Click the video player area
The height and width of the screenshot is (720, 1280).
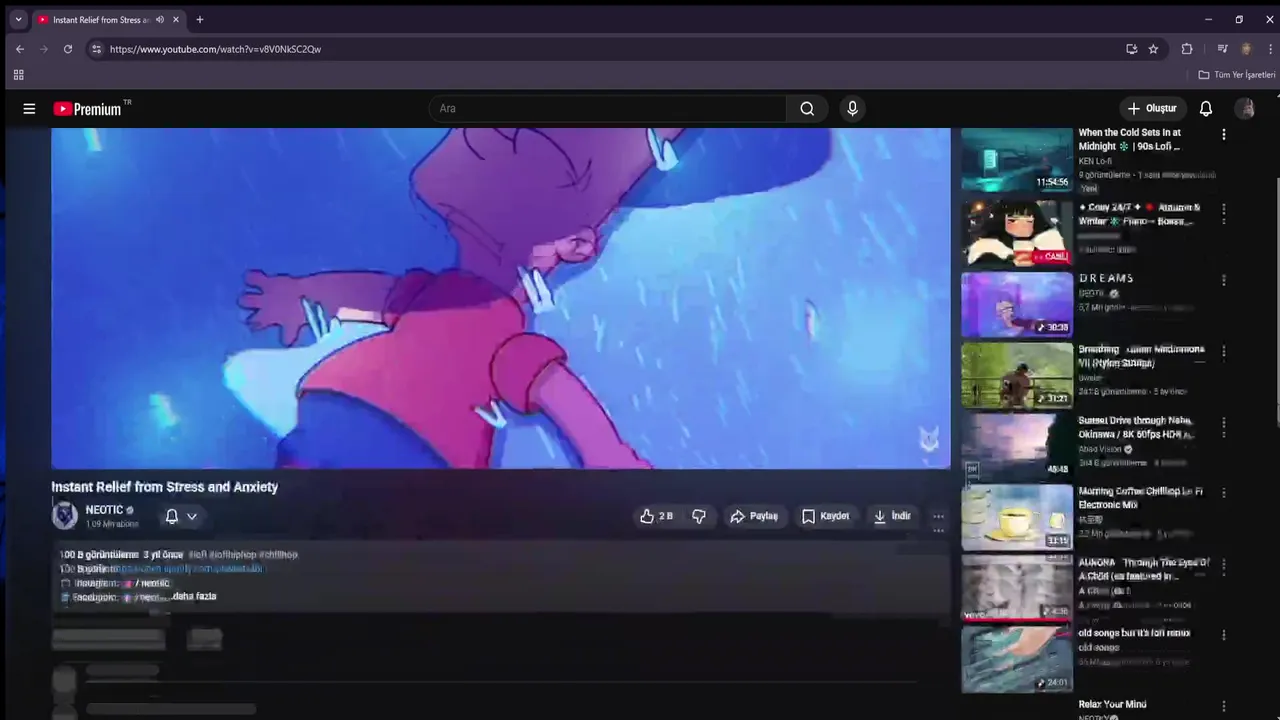pos(501,298)
